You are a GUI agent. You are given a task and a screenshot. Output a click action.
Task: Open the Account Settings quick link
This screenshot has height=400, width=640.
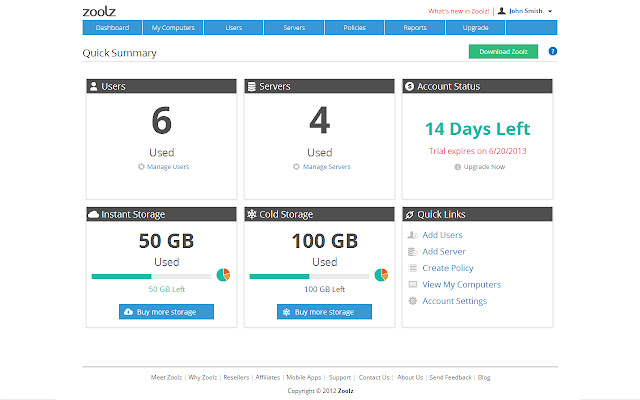455,301
